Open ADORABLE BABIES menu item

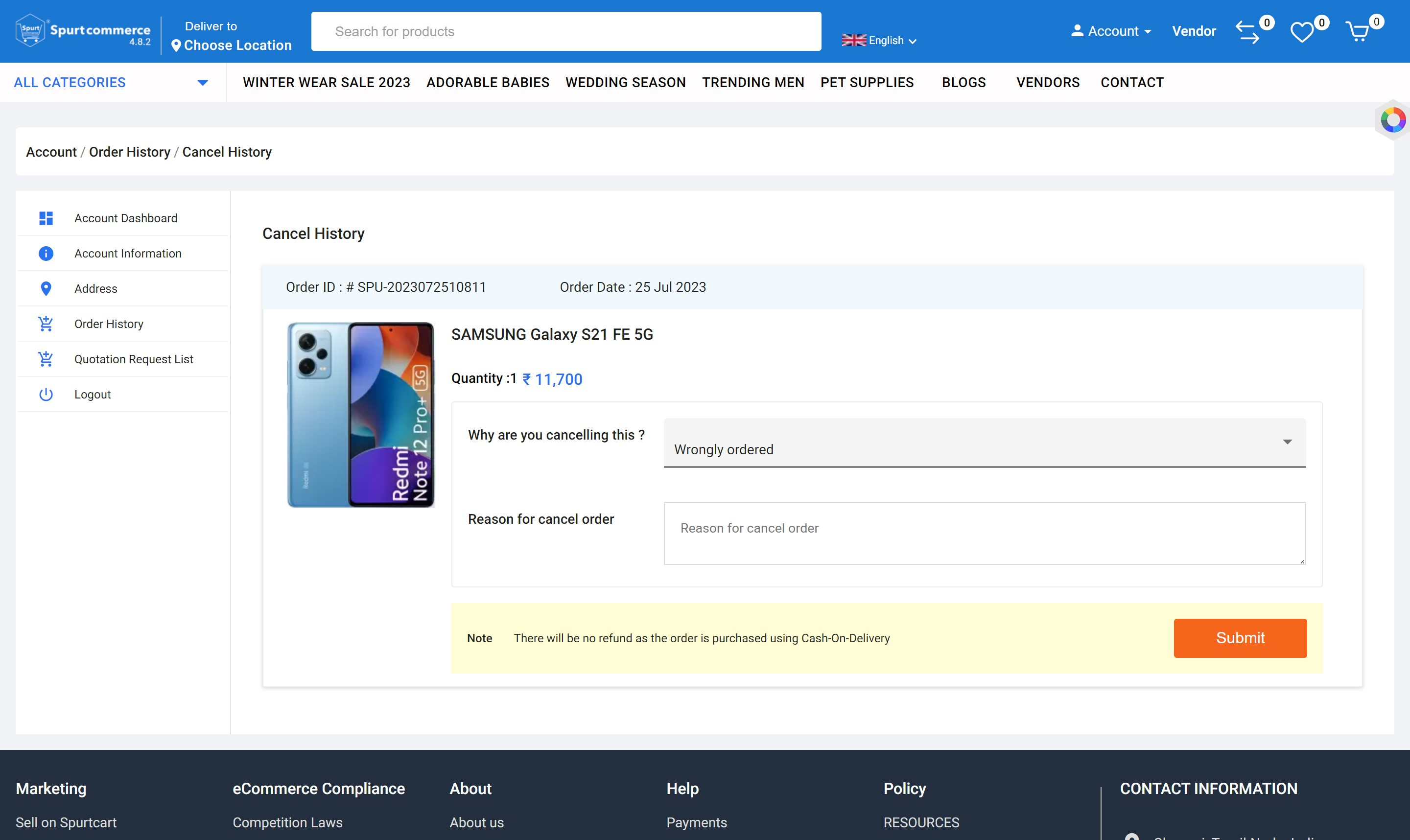pyautogui.click(x=487, y=83)
